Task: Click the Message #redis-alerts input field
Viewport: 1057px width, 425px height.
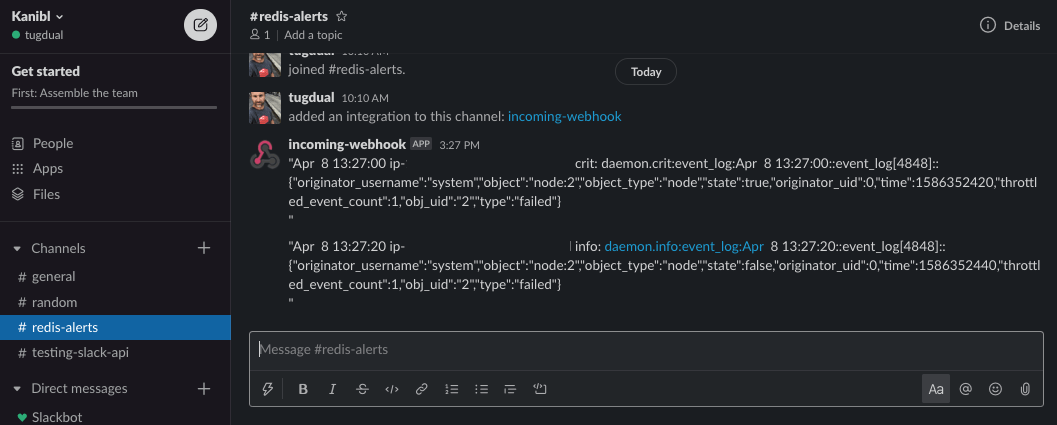Action: (640, 350)
